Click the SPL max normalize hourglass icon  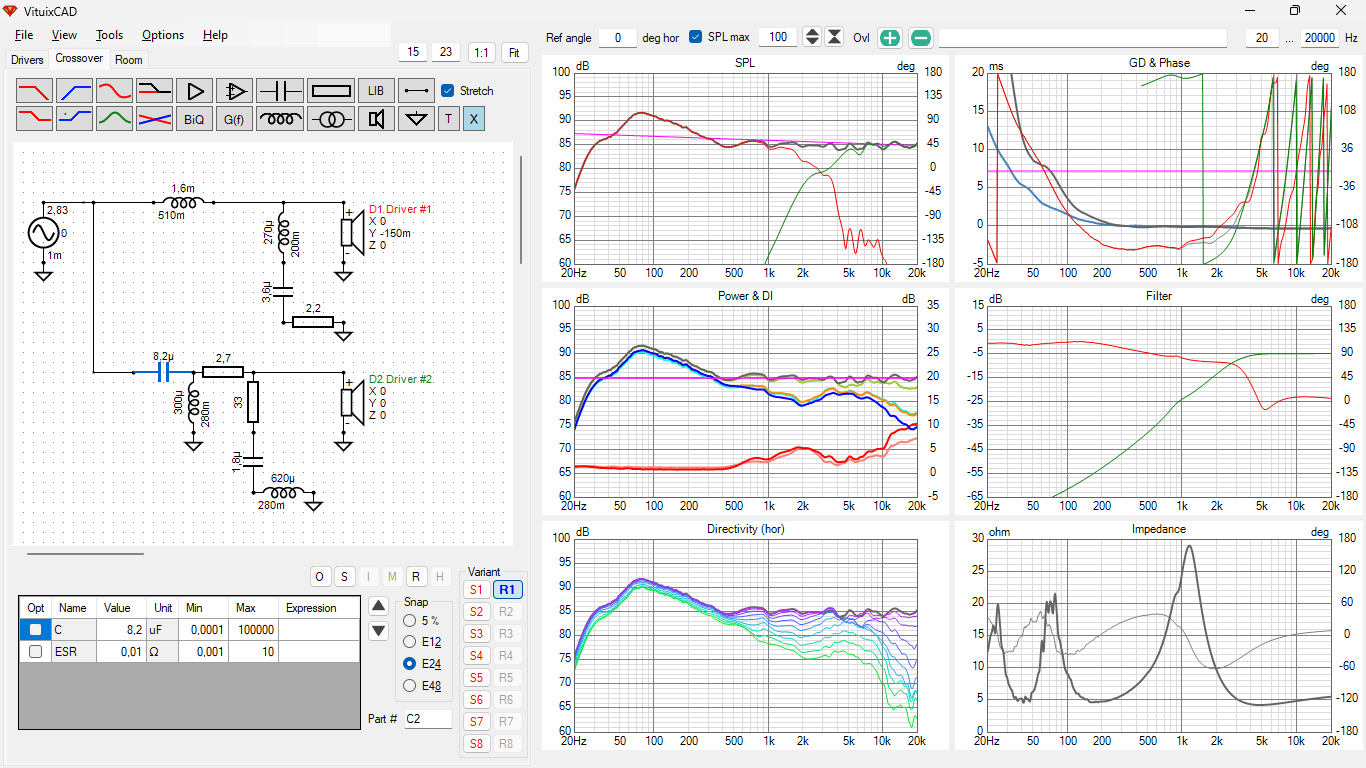[x=834, y=37]
